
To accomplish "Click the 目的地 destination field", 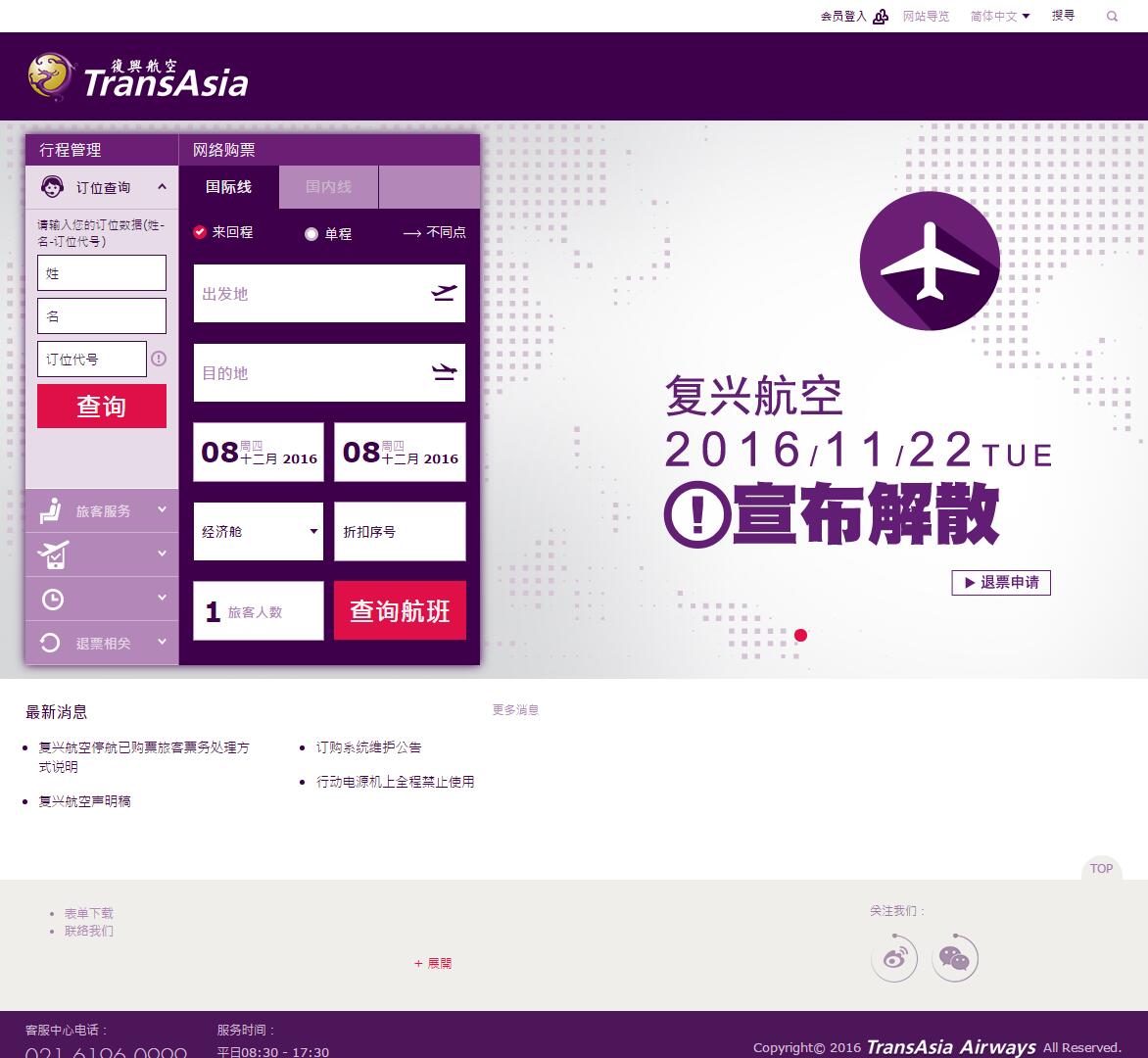I will click(329, 372).
